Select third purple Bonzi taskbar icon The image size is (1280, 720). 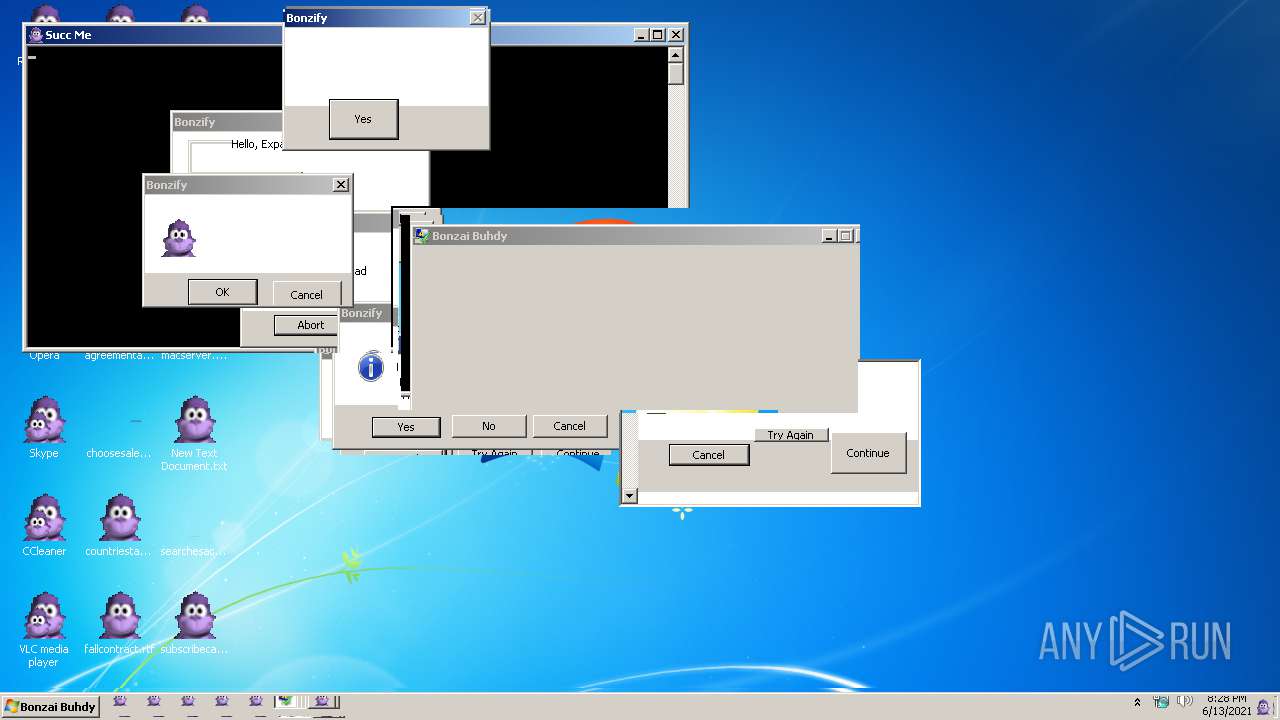tap(188, 702)
